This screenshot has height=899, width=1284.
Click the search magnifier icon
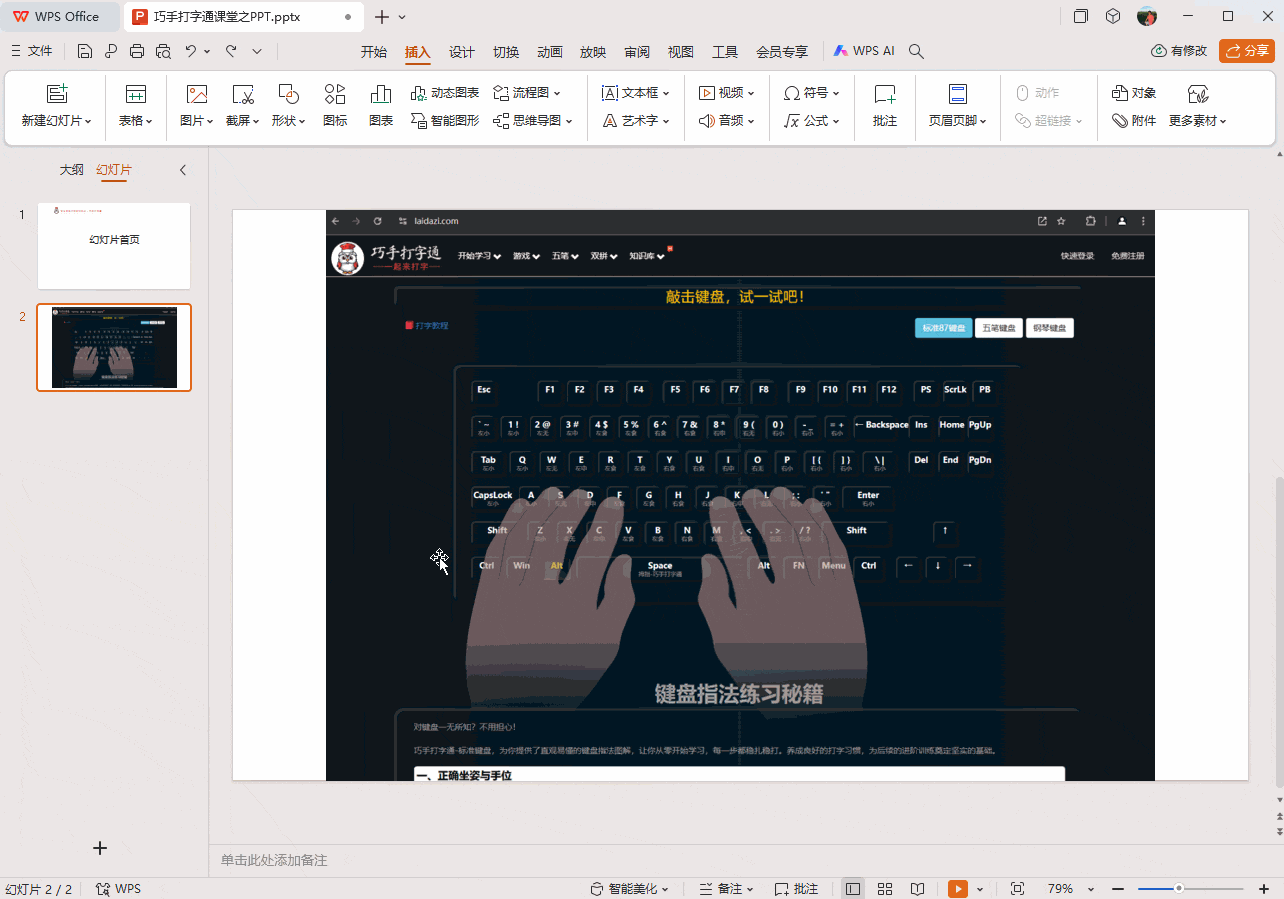pyautogui.click(x=916, y=51)
